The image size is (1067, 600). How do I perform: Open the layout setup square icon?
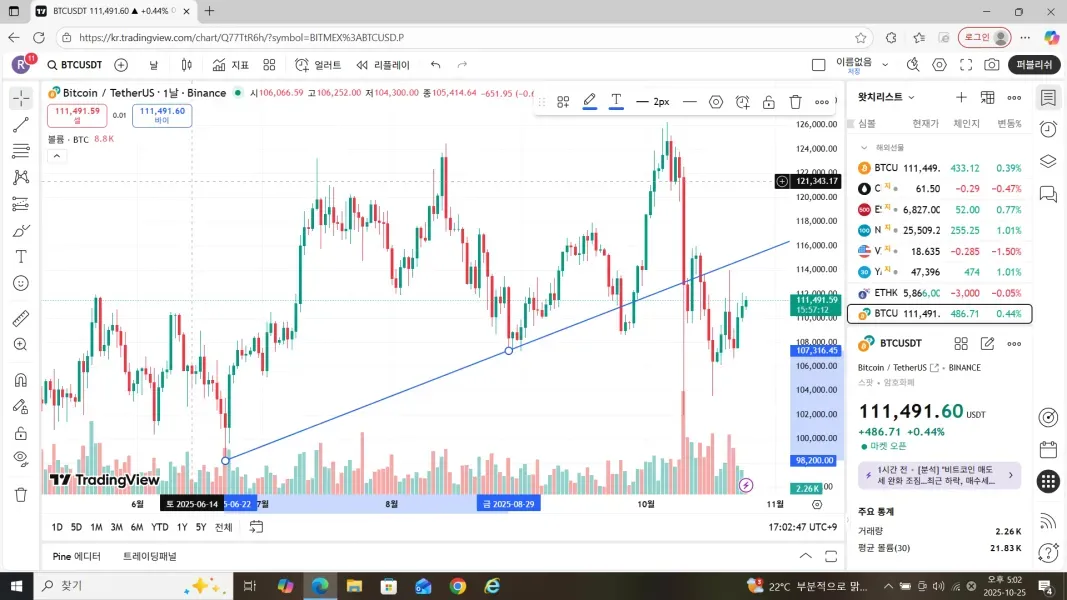(819, 65)
